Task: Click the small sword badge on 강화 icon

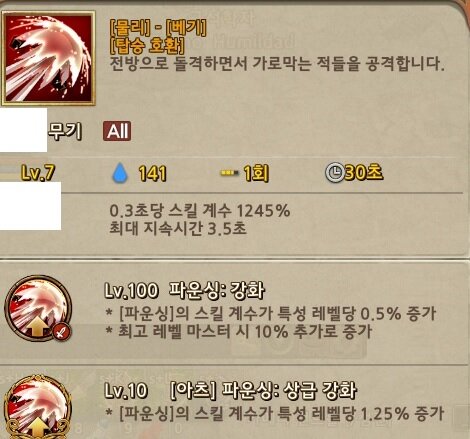Action: [x=62, y=332]
